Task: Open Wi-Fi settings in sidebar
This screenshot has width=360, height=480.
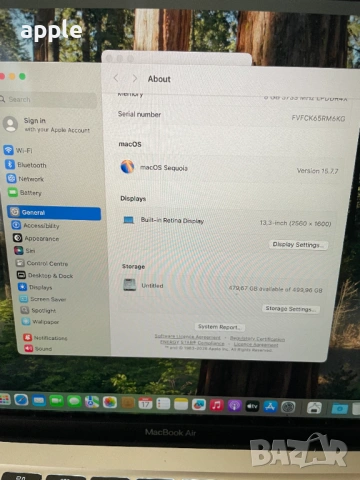Action: click(18, 150)
